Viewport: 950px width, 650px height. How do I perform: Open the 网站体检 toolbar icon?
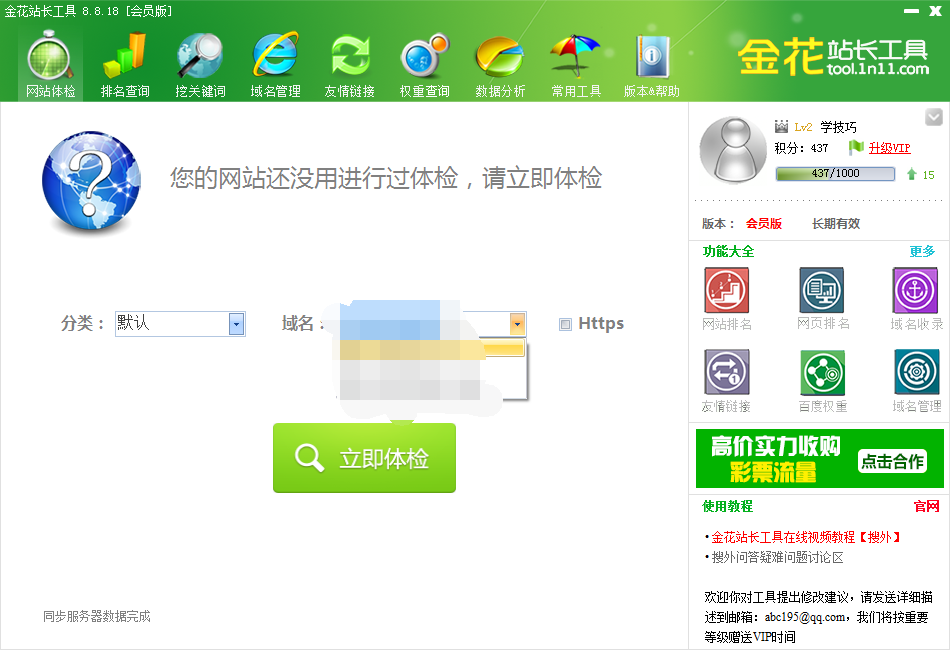coord(50,65)
